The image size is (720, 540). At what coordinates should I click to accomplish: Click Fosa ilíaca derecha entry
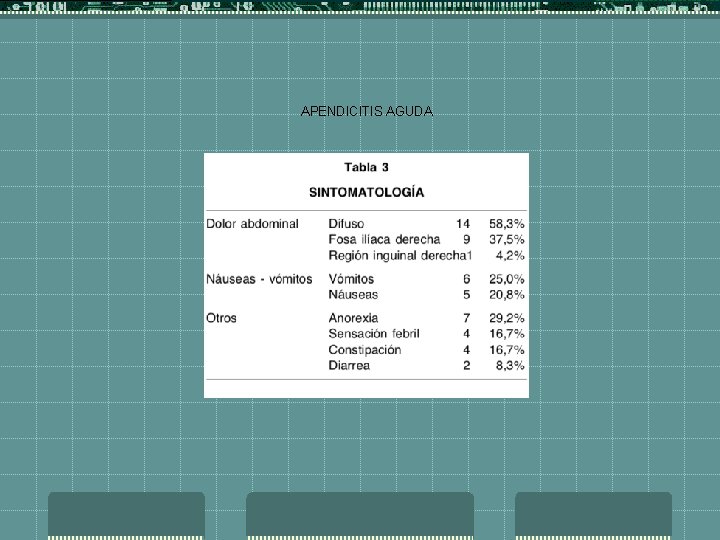pos(384,240)
